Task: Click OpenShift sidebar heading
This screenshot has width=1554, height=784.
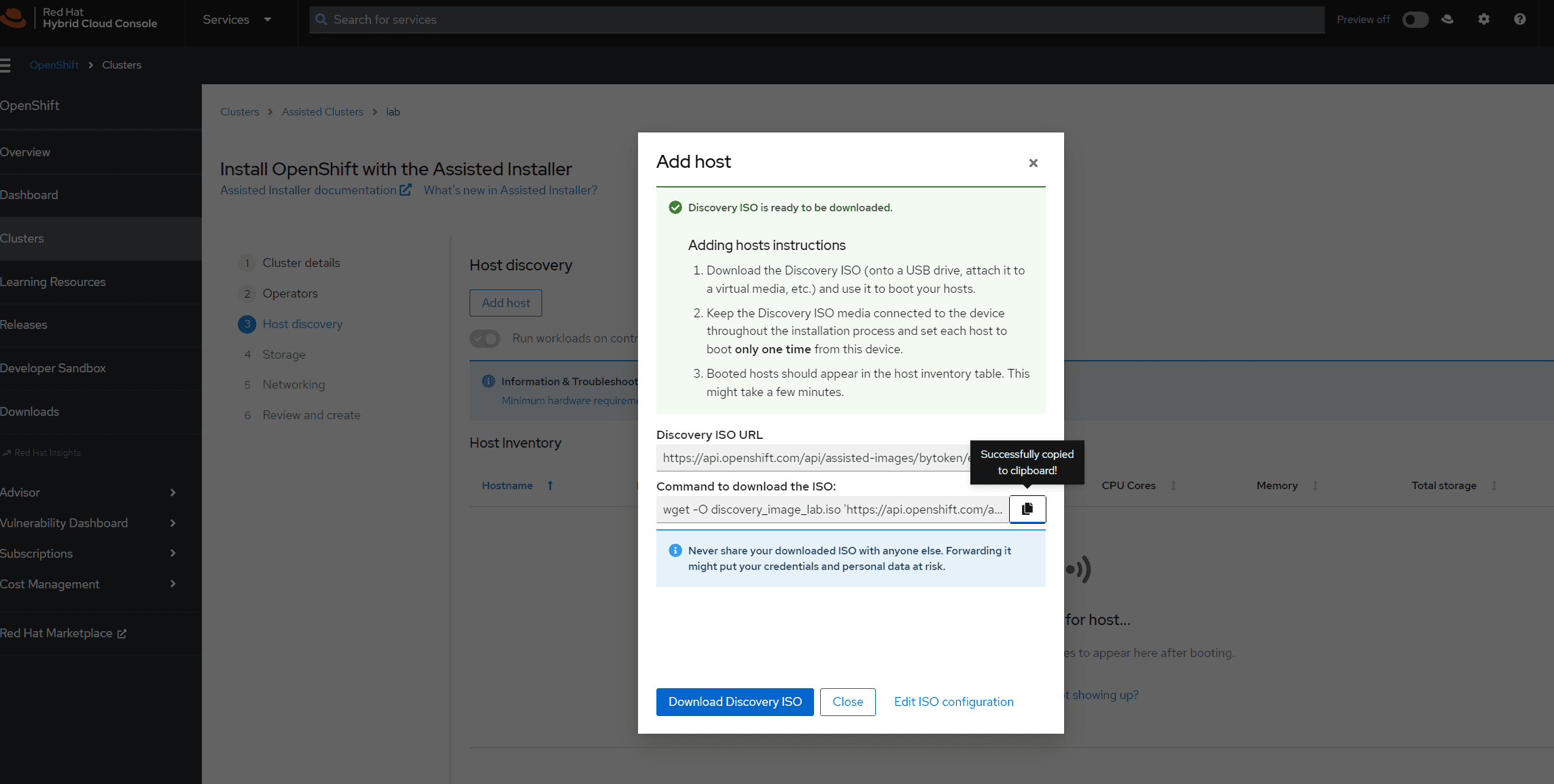Action: coord(30,105)
